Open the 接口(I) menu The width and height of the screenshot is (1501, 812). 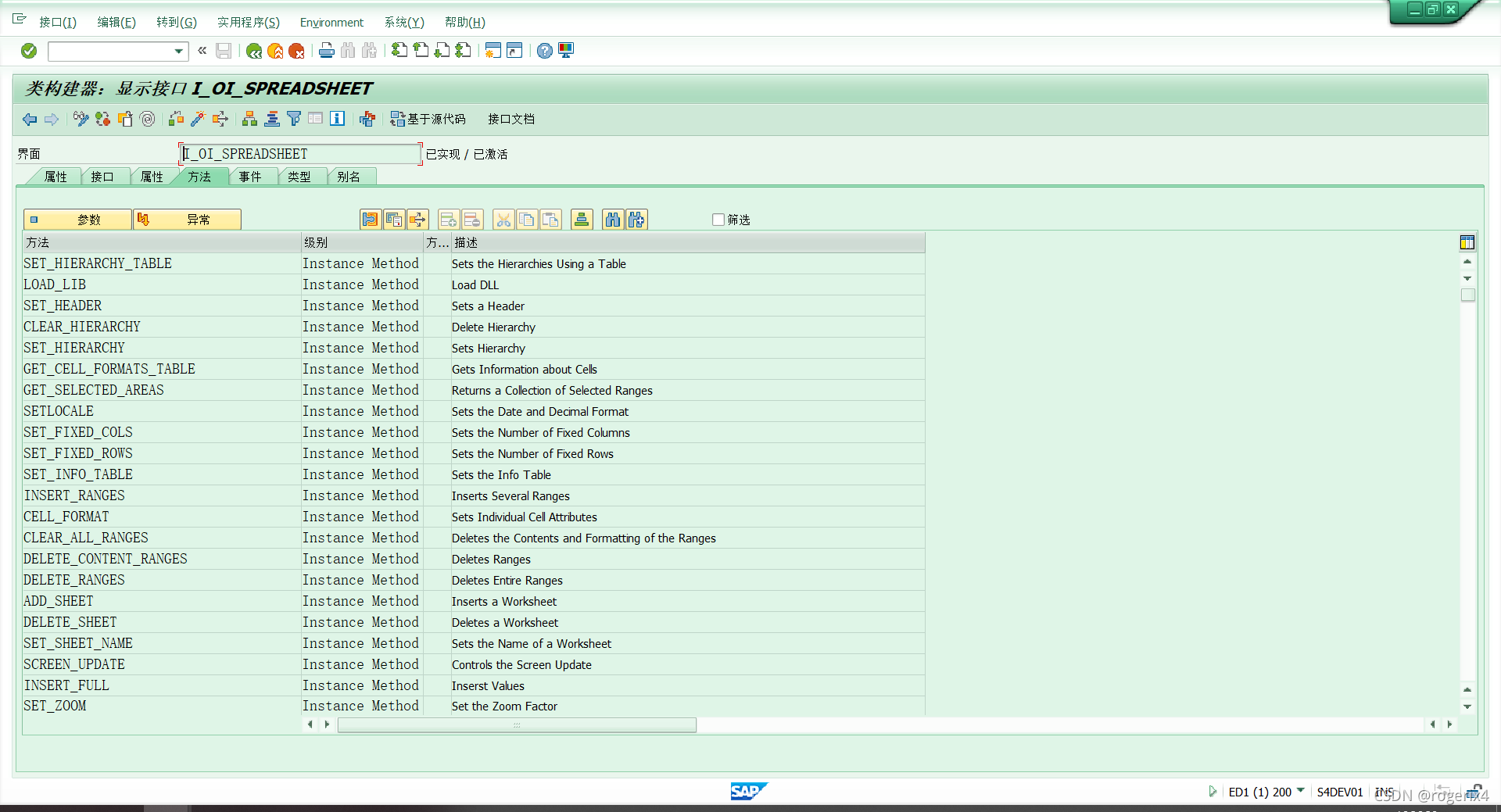(58, 22)
